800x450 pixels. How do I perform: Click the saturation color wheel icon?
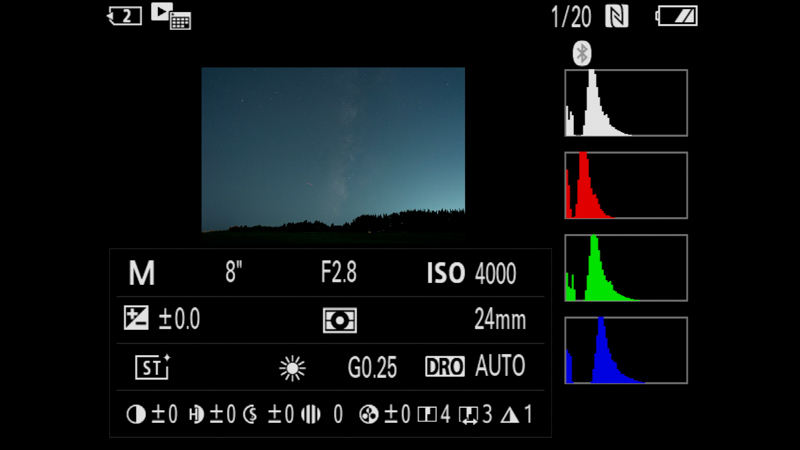pyautogui.click(x=368, y=414)
